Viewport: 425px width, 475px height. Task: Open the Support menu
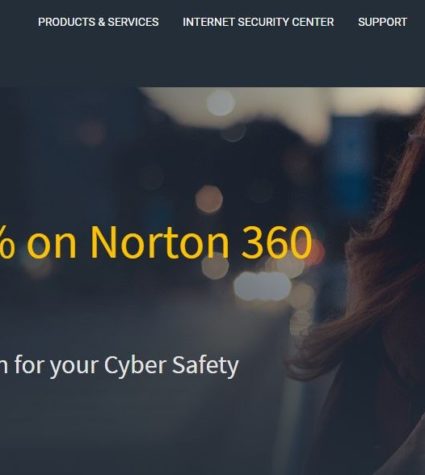tap(382, 22)
